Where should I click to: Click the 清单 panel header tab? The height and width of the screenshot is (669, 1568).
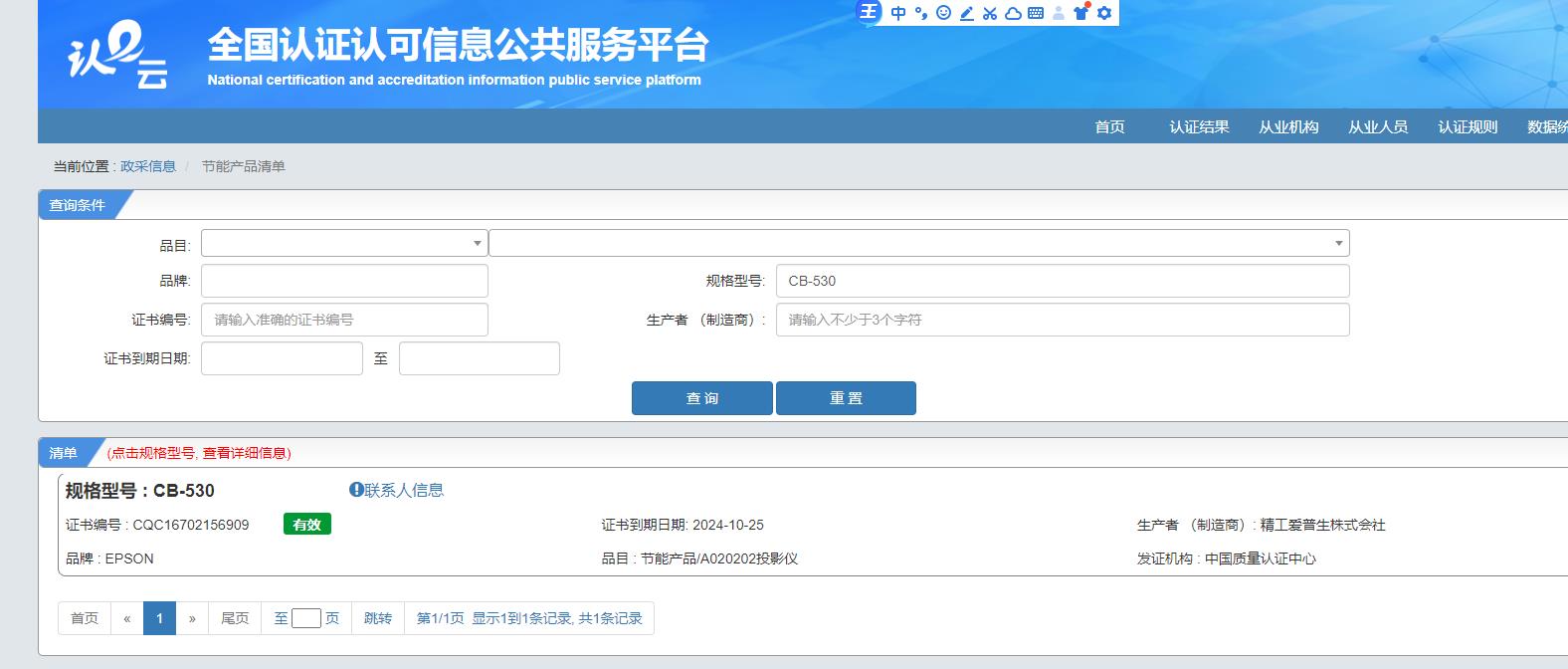[63, 453]
